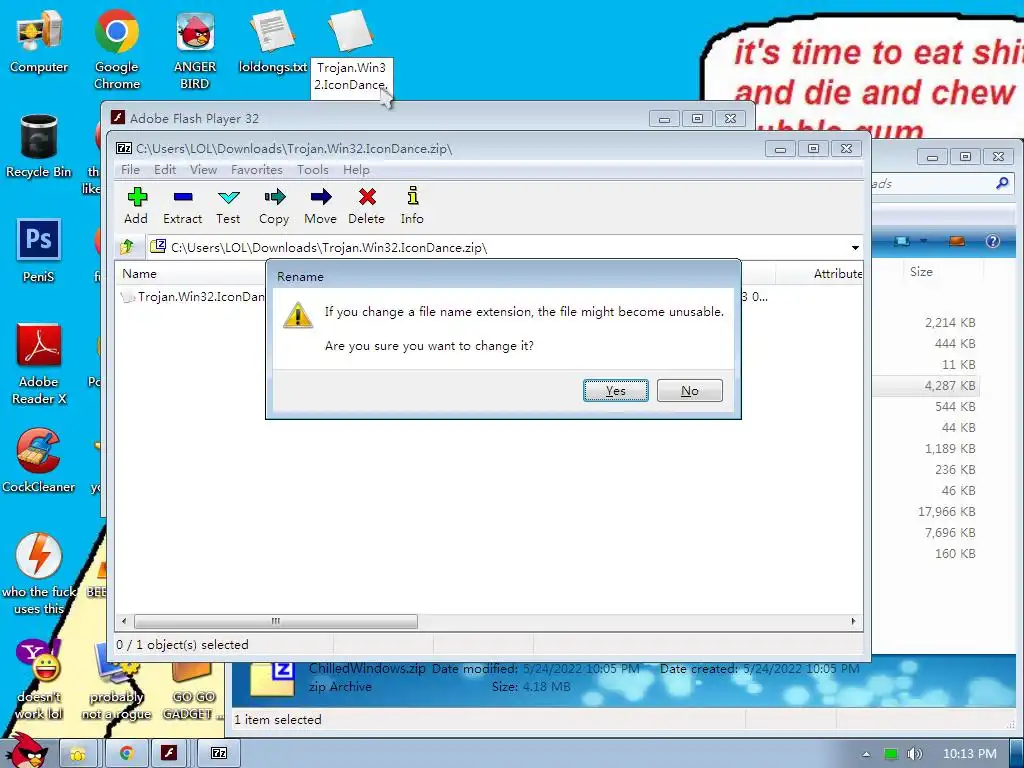The width and height of the screenshot is (1024, 768).
Task: Sort by the Size column in Explorer
Action: pyautogui.click(x=921, y=272)
